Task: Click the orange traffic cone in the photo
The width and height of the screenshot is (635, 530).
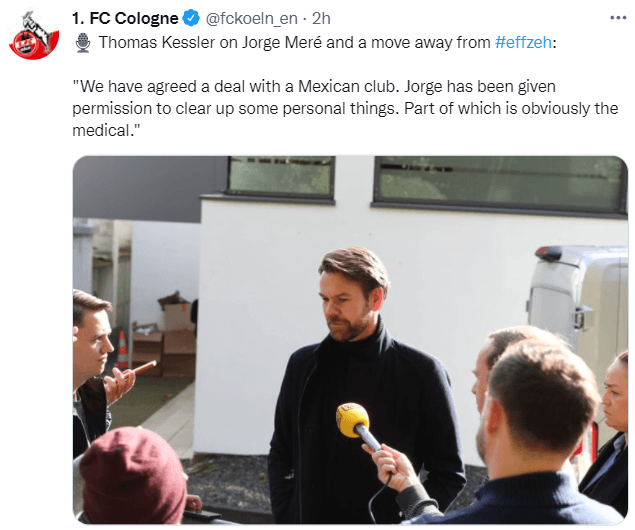Action: (121, 350)
